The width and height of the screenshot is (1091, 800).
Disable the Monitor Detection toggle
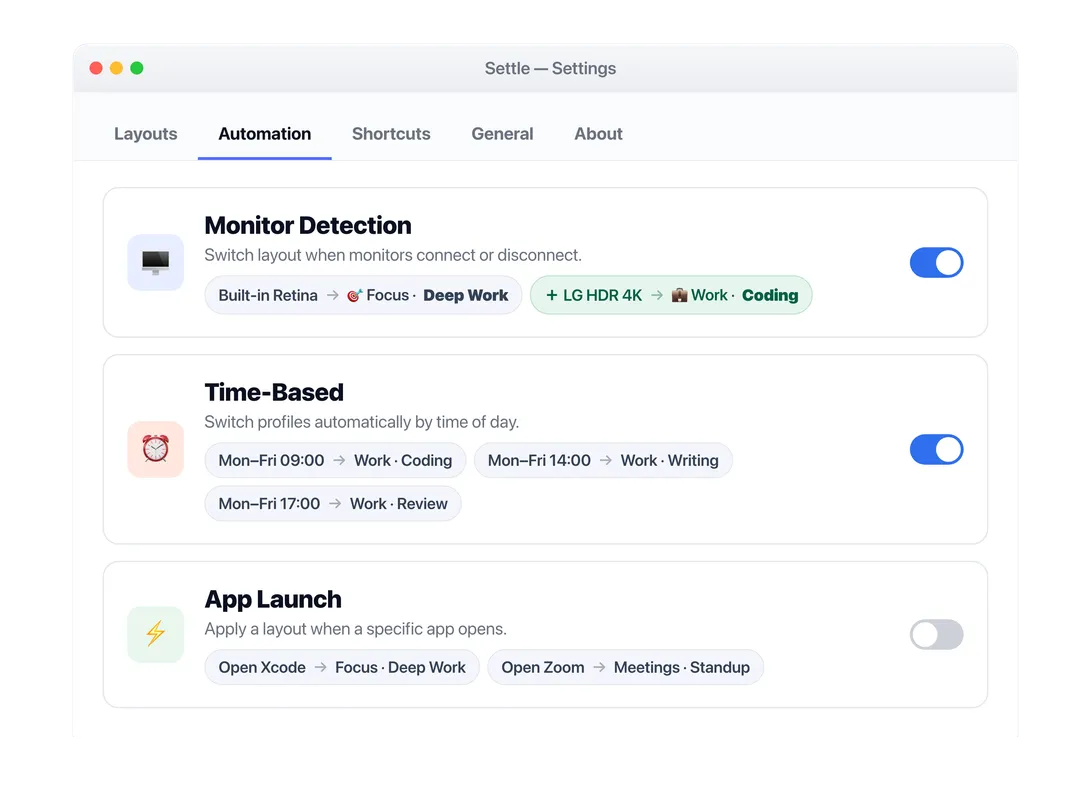[937, 263]
